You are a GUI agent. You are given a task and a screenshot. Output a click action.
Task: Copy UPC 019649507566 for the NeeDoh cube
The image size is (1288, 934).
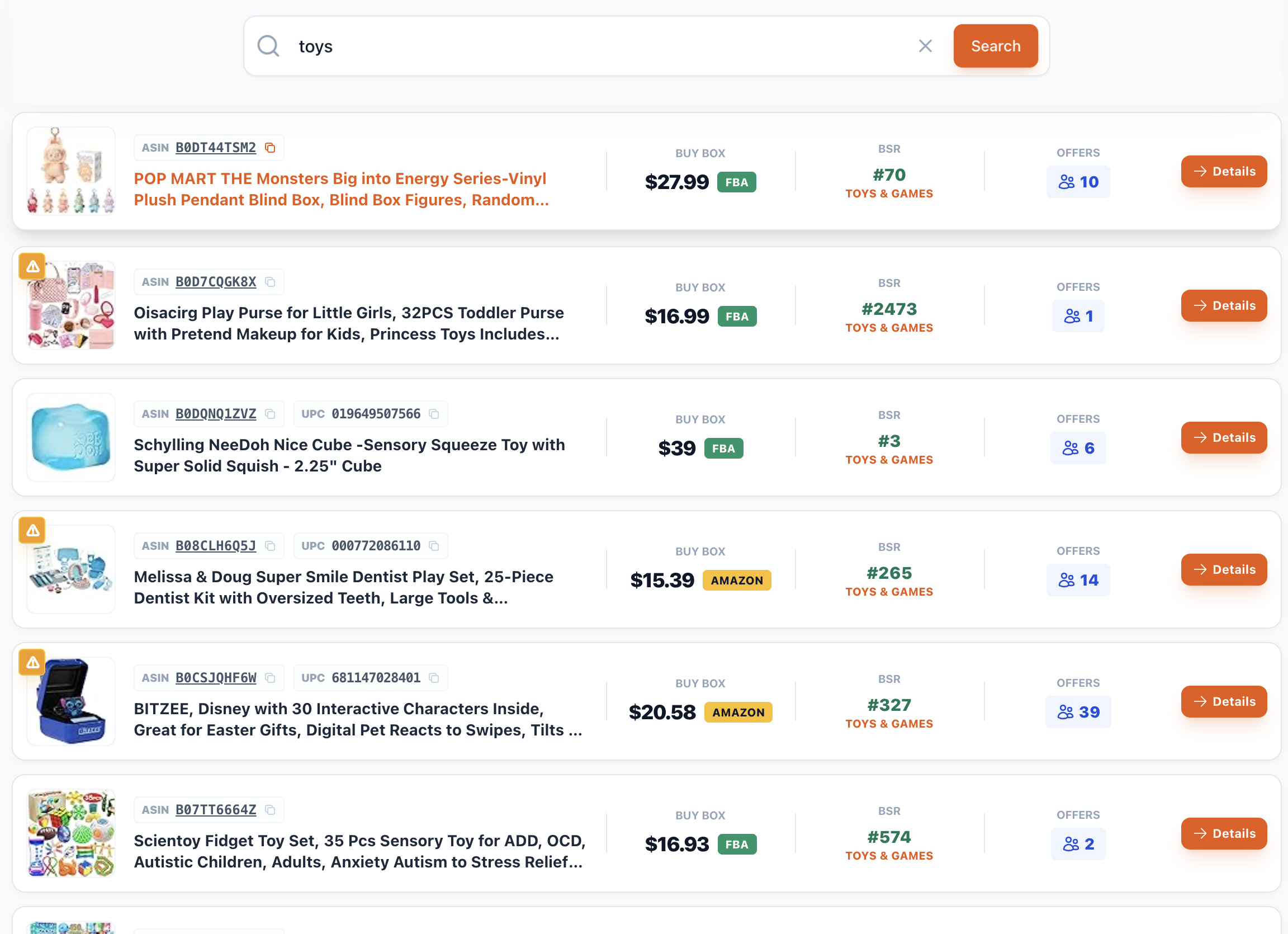433,414
